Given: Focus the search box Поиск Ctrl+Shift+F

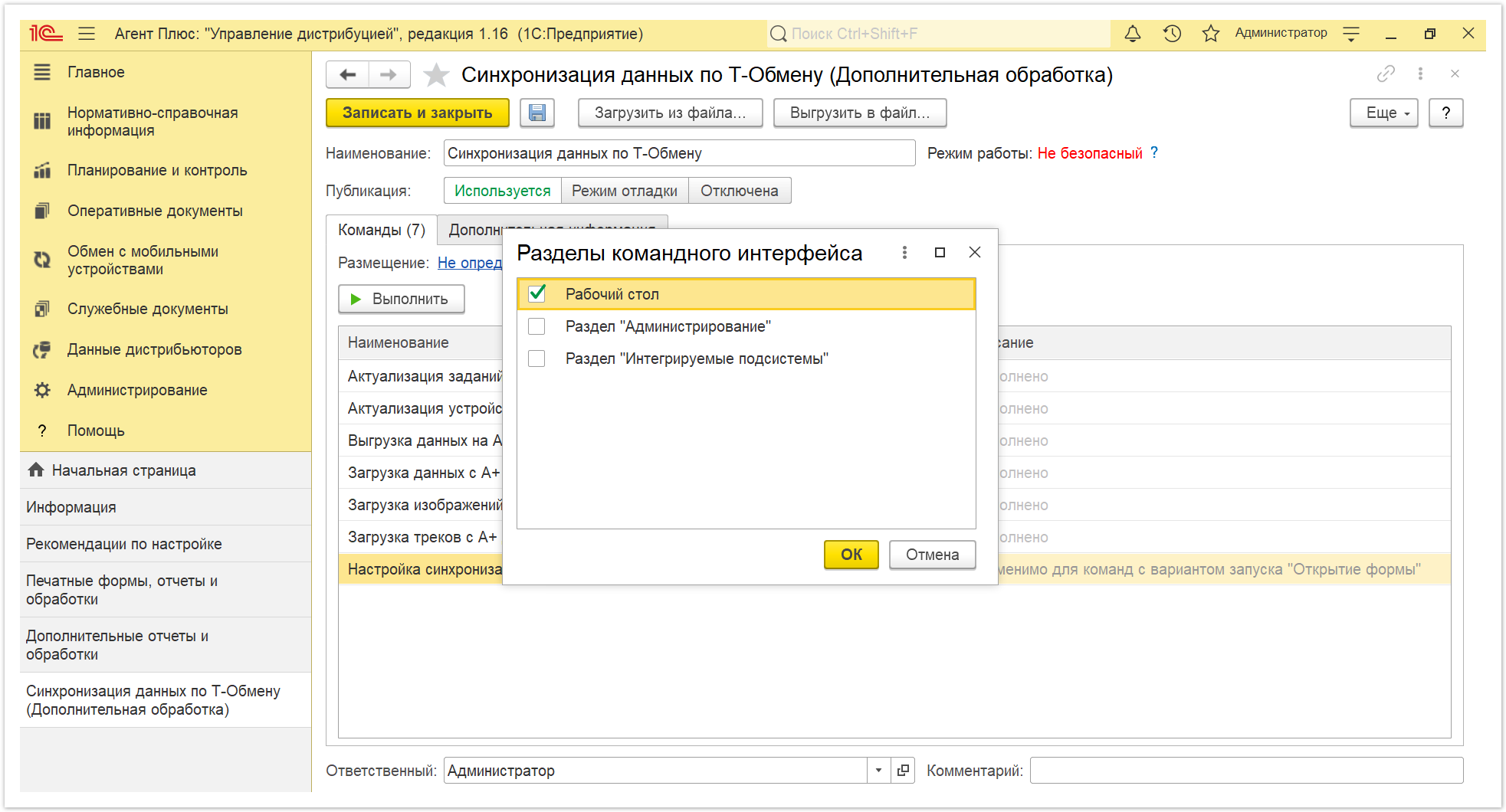Looking at the screenshot, I should 939,34.
